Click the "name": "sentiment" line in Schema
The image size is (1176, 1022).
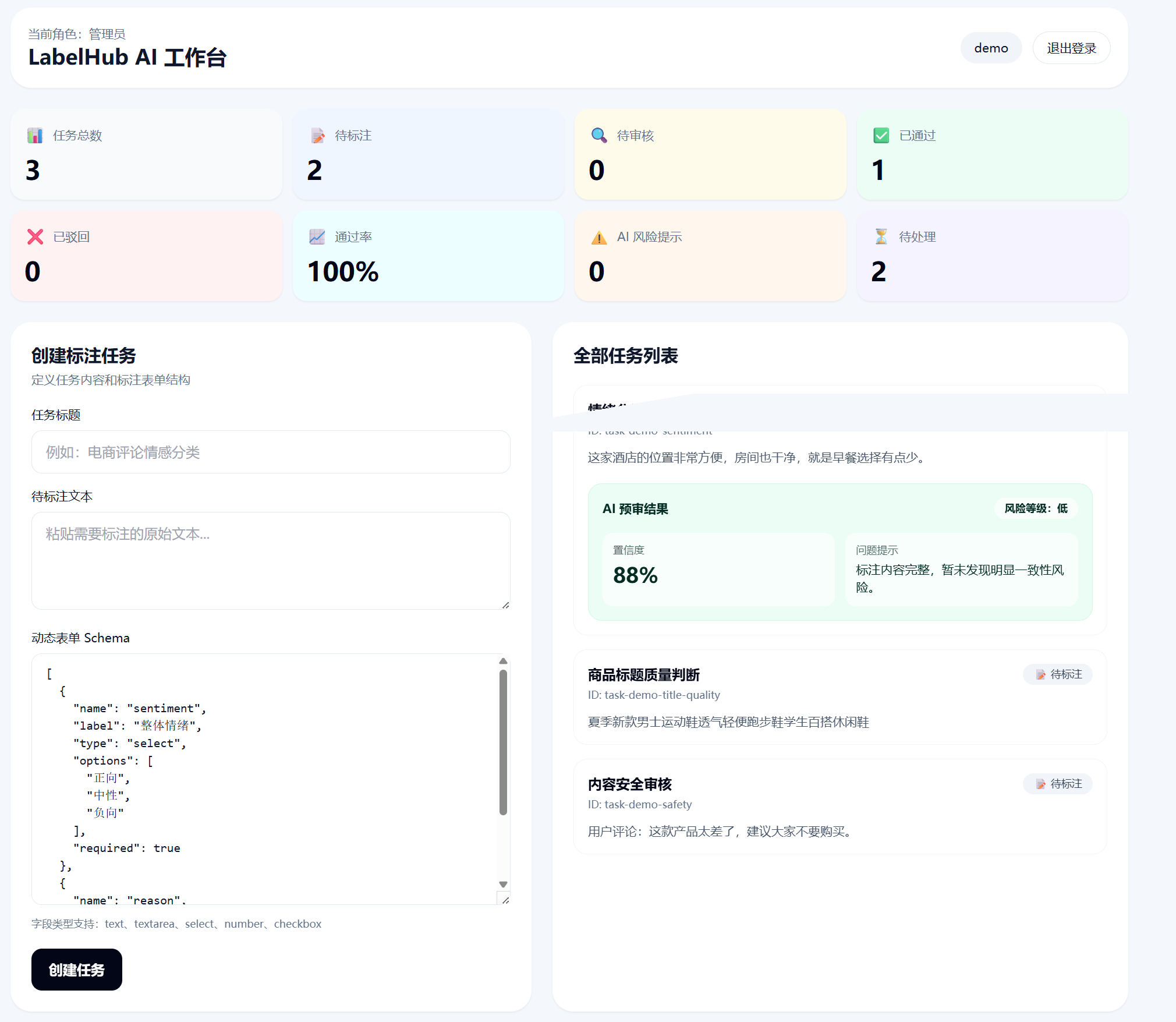tap(140, 709)
